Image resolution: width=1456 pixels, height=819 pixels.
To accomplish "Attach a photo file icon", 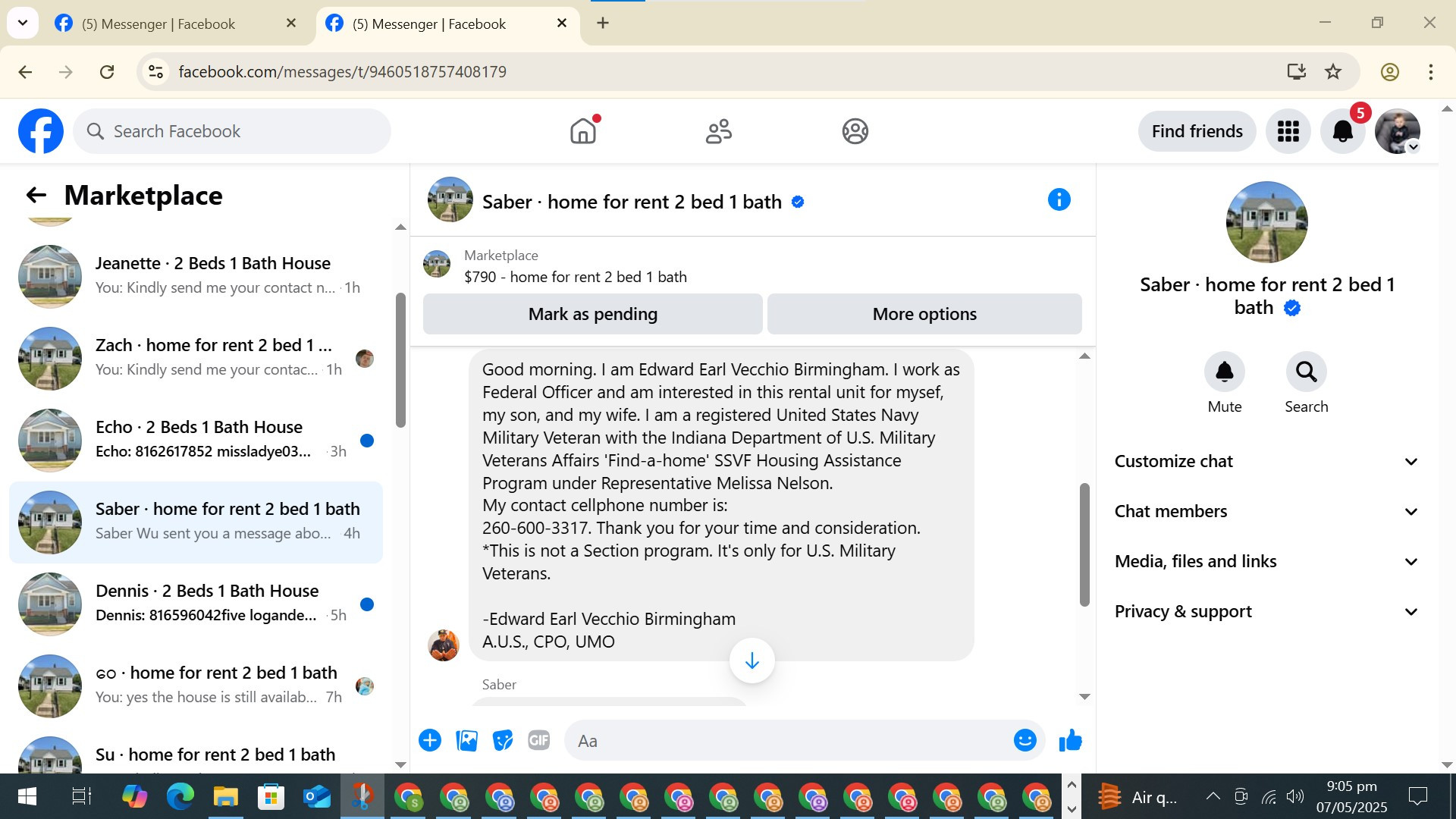I will point(466,740).
